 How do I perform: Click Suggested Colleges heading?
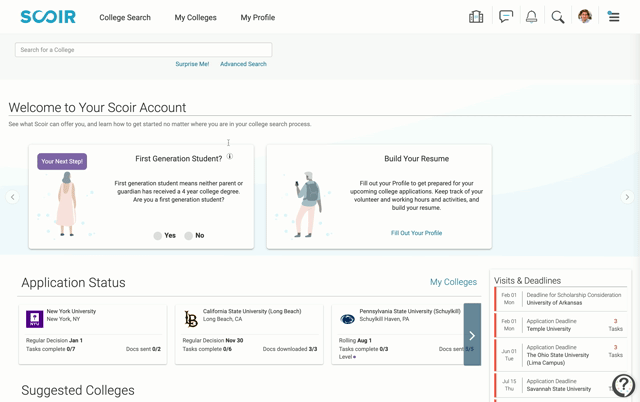(x=78, y=390)
